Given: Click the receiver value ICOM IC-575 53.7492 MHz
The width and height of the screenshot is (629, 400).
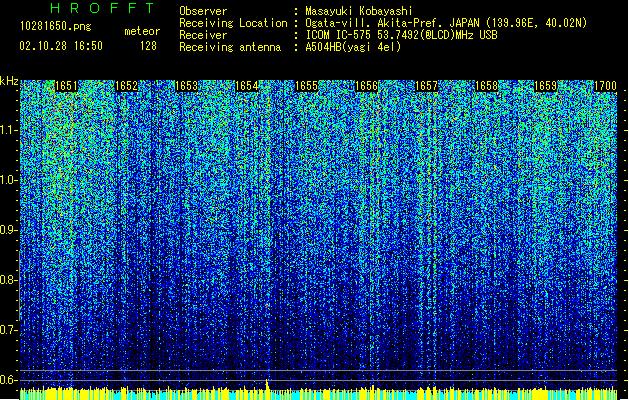Looking at the screenshot, I should coord(401,35).
